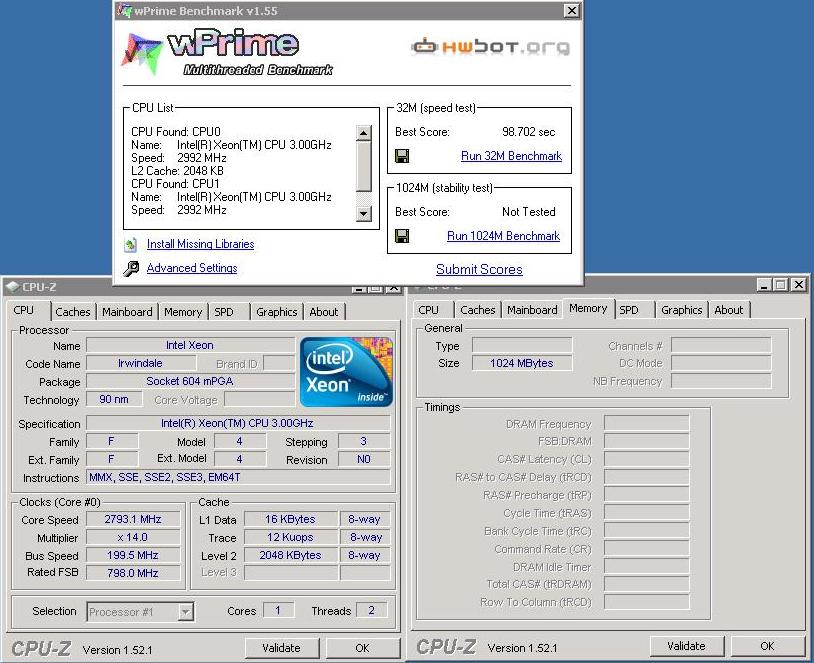Click Level 2 value 2048 KBytes
The width and height of the screenshot is (814, 663).
pos(291,555)
